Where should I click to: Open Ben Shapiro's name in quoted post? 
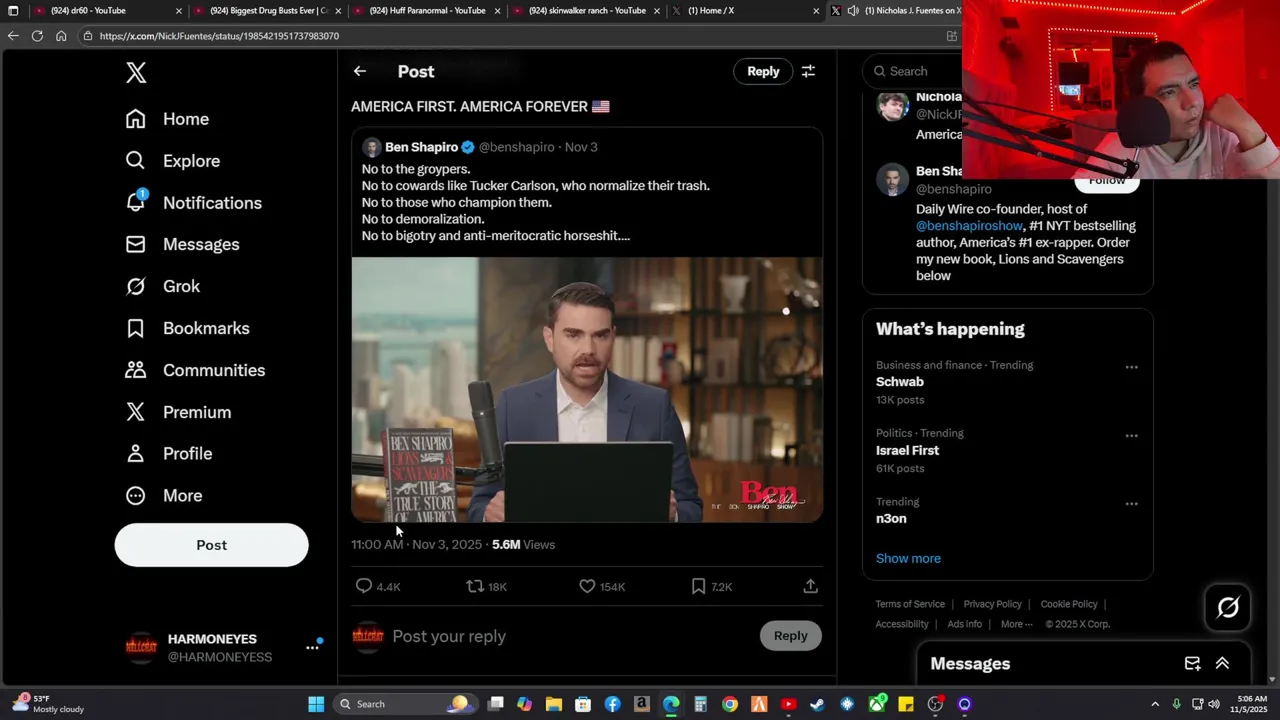pos(421,147)
